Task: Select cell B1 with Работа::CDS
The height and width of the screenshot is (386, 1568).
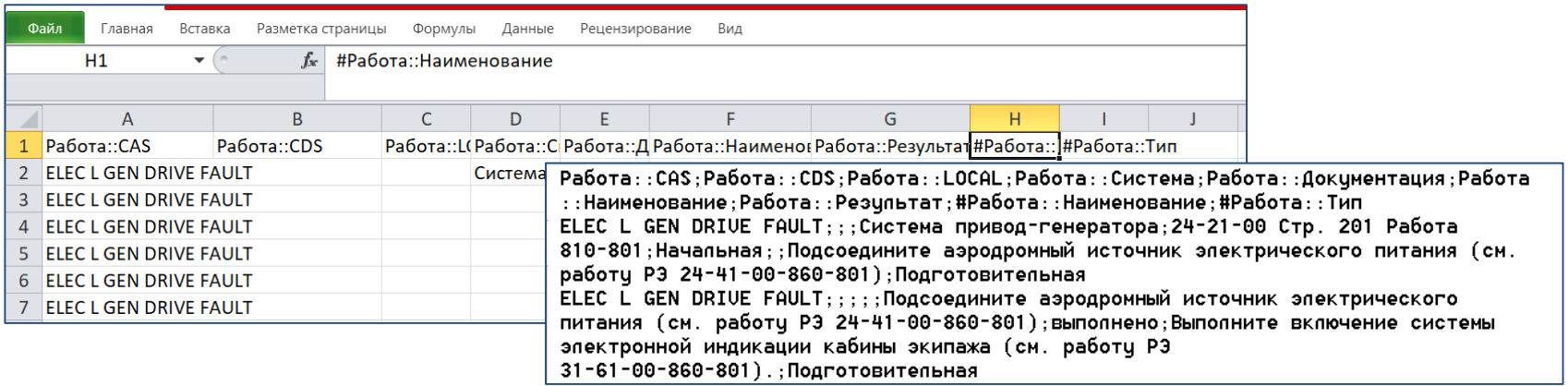Action: [296, 146]
